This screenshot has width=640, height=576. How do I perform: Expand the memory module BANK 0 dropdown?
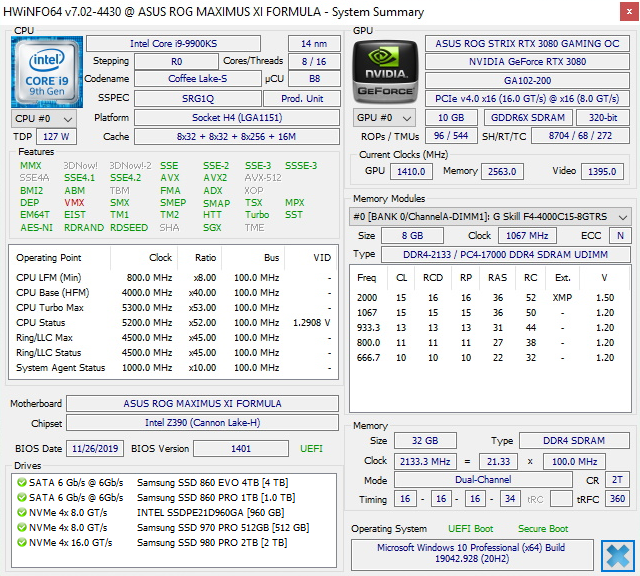click(x=490, y=216)
